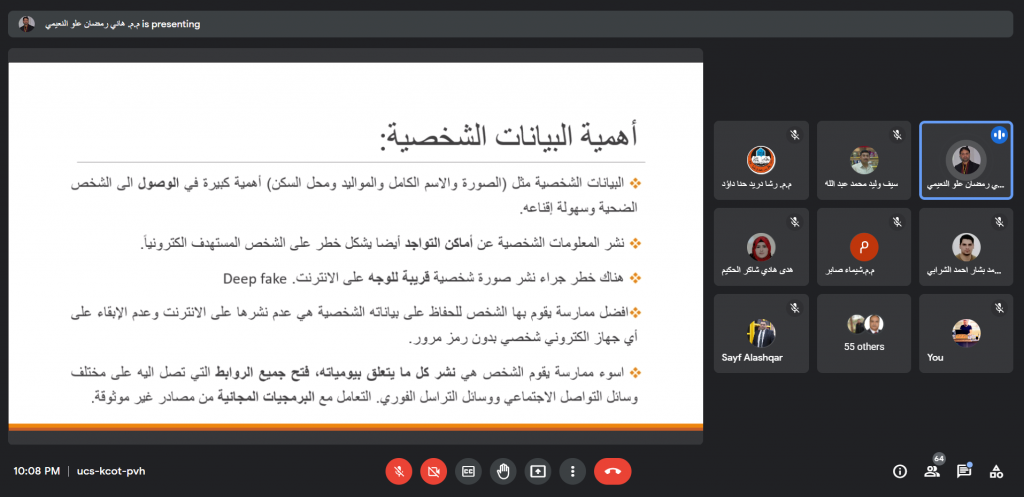Click the speaking indicator on the highlighted tile
Image resolution: width=1024 pixels, height=497 pixels.
tap(998, 134)
